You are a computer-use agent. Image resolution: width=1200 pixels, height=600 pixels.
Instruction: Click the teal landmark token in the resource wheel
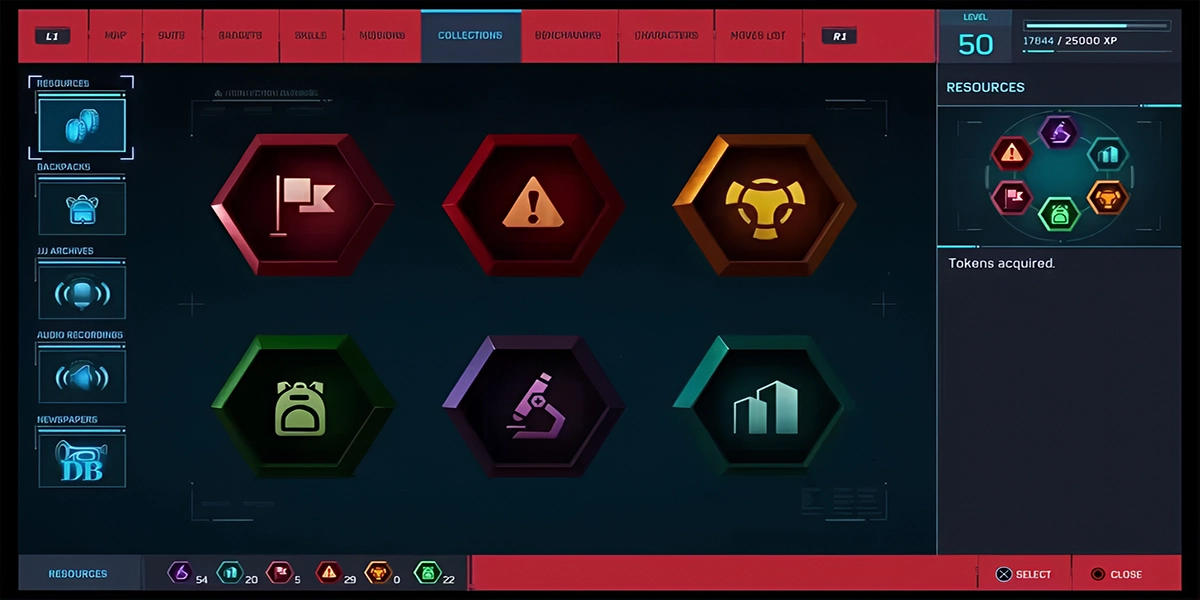[x=1107, y=154]
